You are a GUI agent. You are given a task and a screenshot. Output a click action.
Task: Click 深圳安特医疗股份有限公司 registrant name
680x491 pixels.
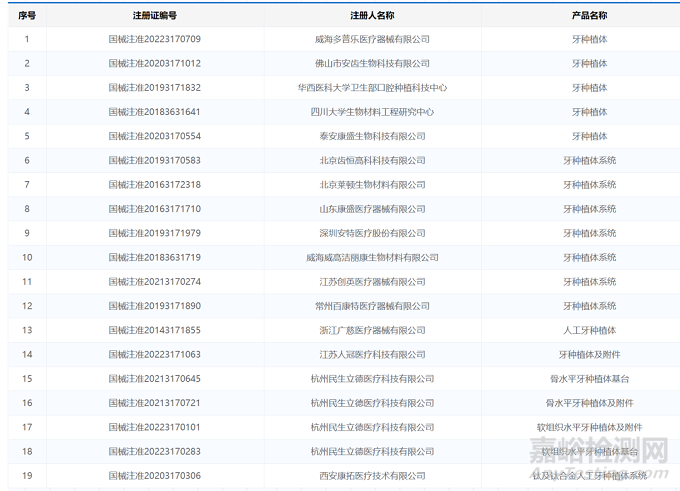coord(372,233)
